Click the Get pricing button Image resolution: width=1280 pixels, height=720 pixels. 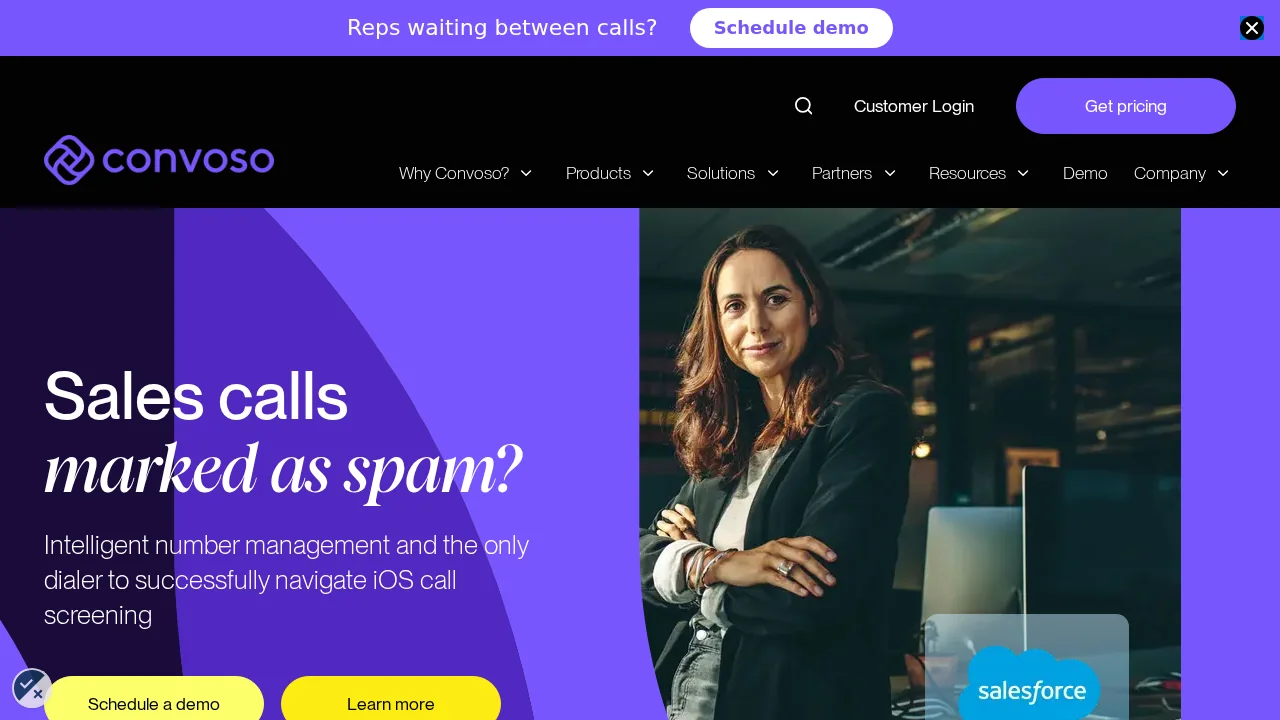pyautogui.click(x=1126, y=106)
